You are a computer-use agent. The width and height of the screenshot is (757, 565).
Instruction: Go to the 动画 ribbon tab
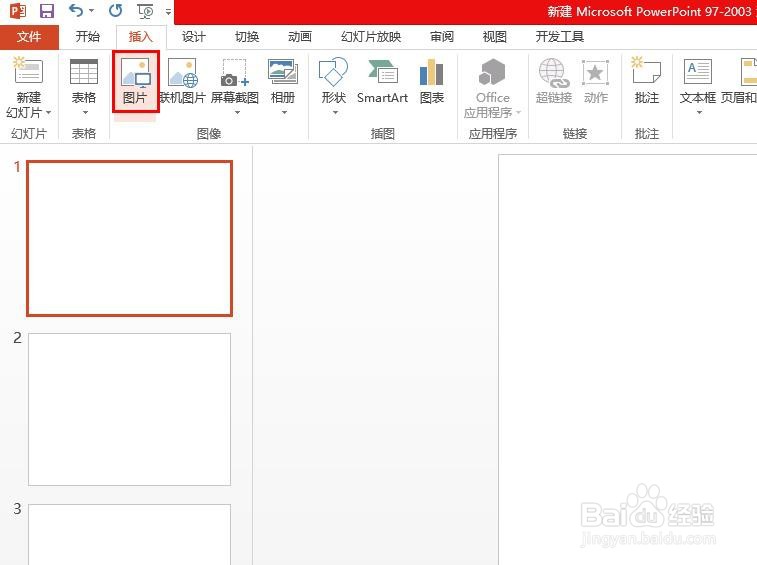pos(300,37)
